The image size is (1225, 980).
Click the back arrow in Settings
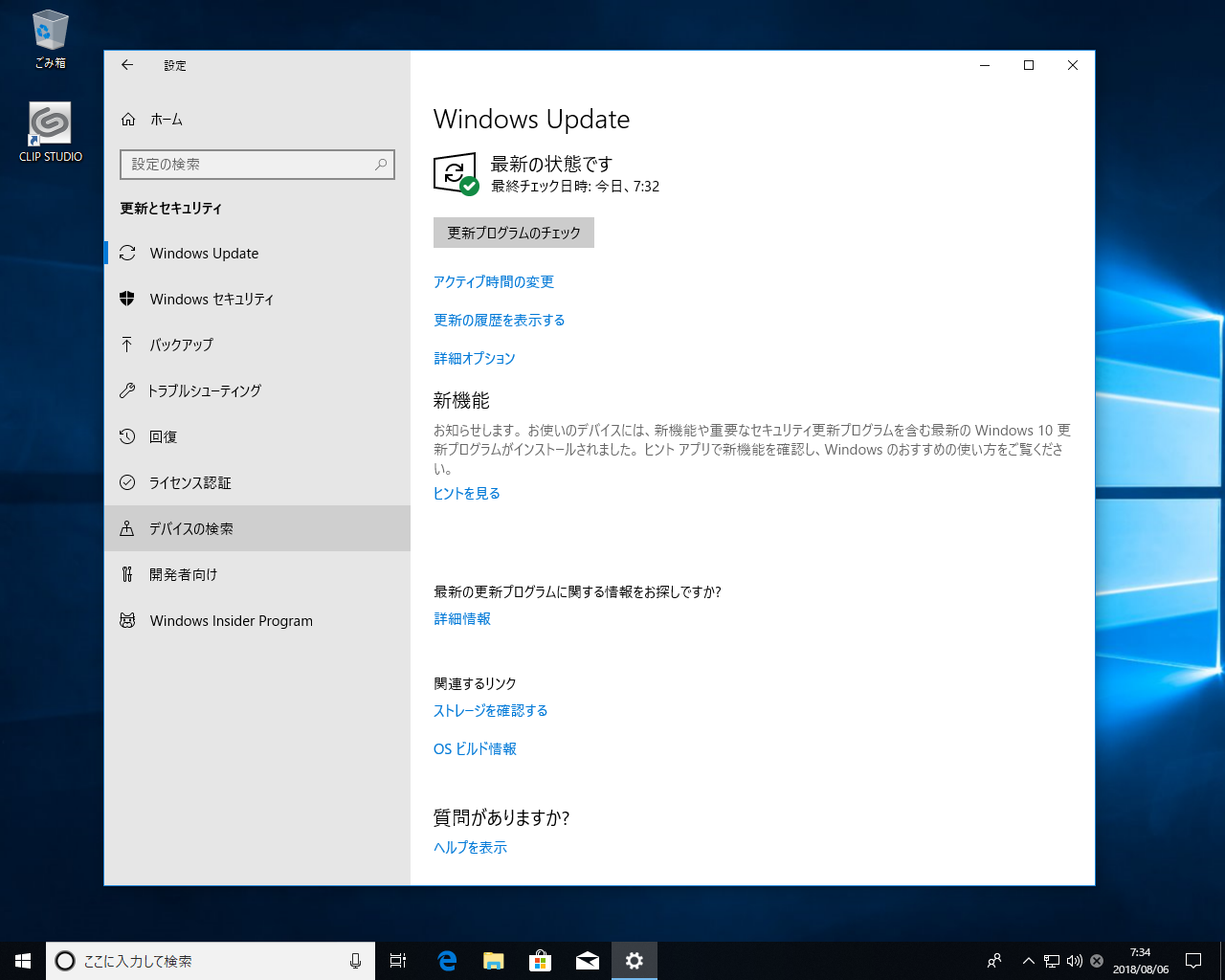pos(127,65)
